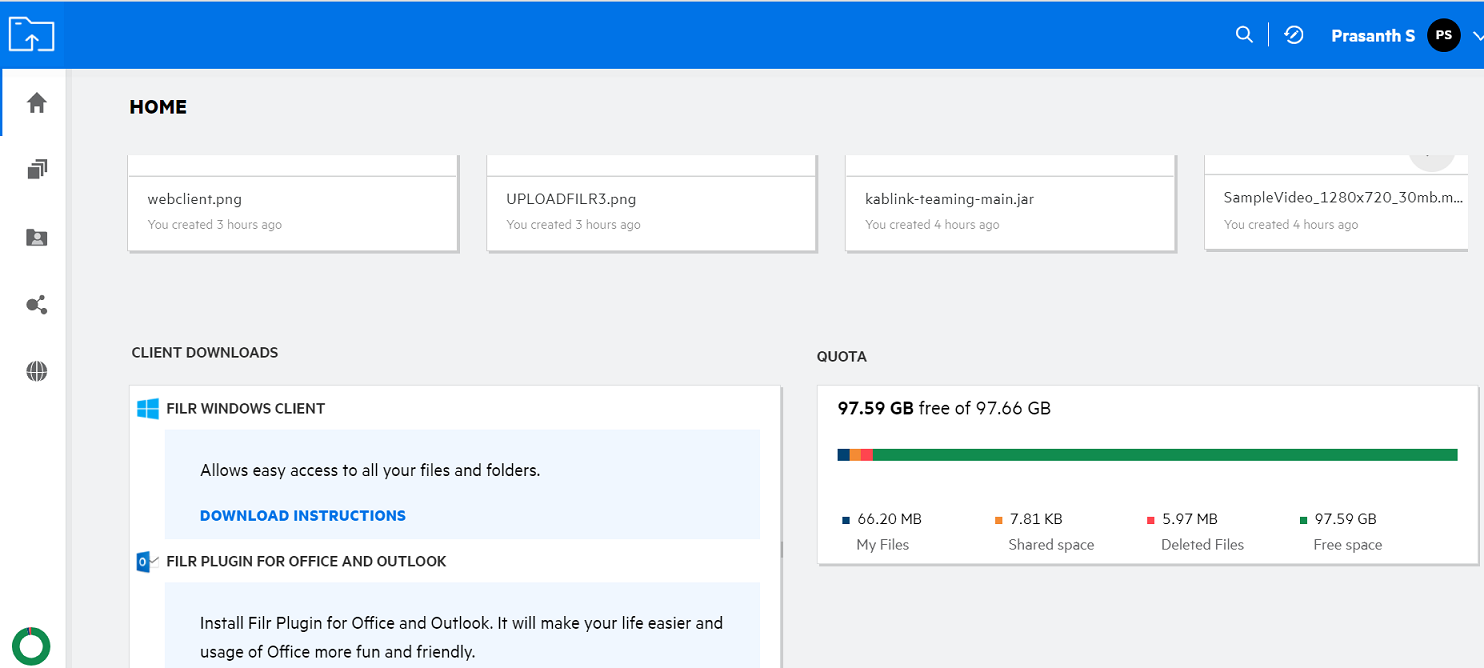
Task: Open Net Folders globe icon
Action: [x=37, y=372]
